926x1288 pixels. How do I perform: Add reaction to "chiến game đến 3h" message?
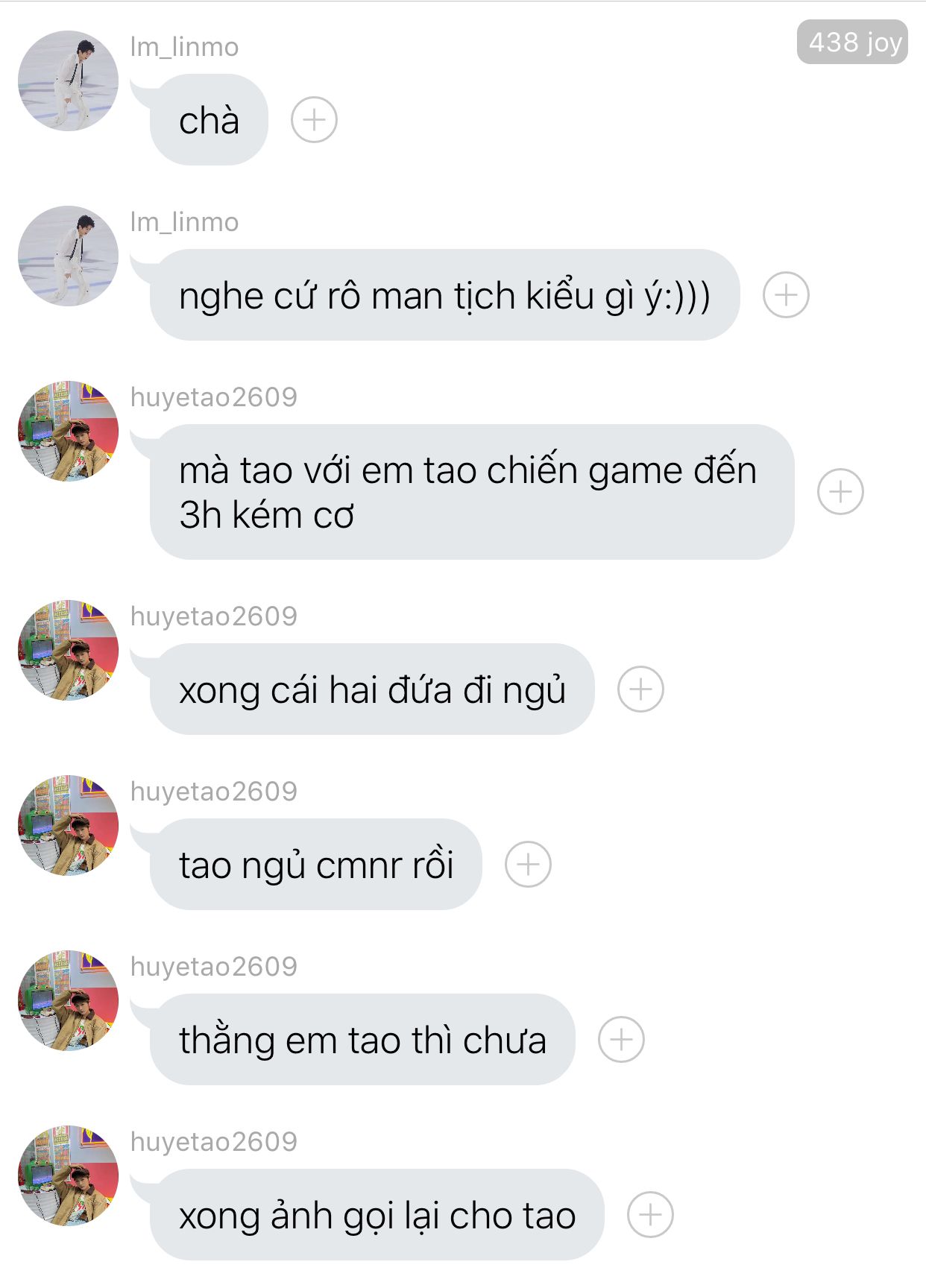click(840, 492)
